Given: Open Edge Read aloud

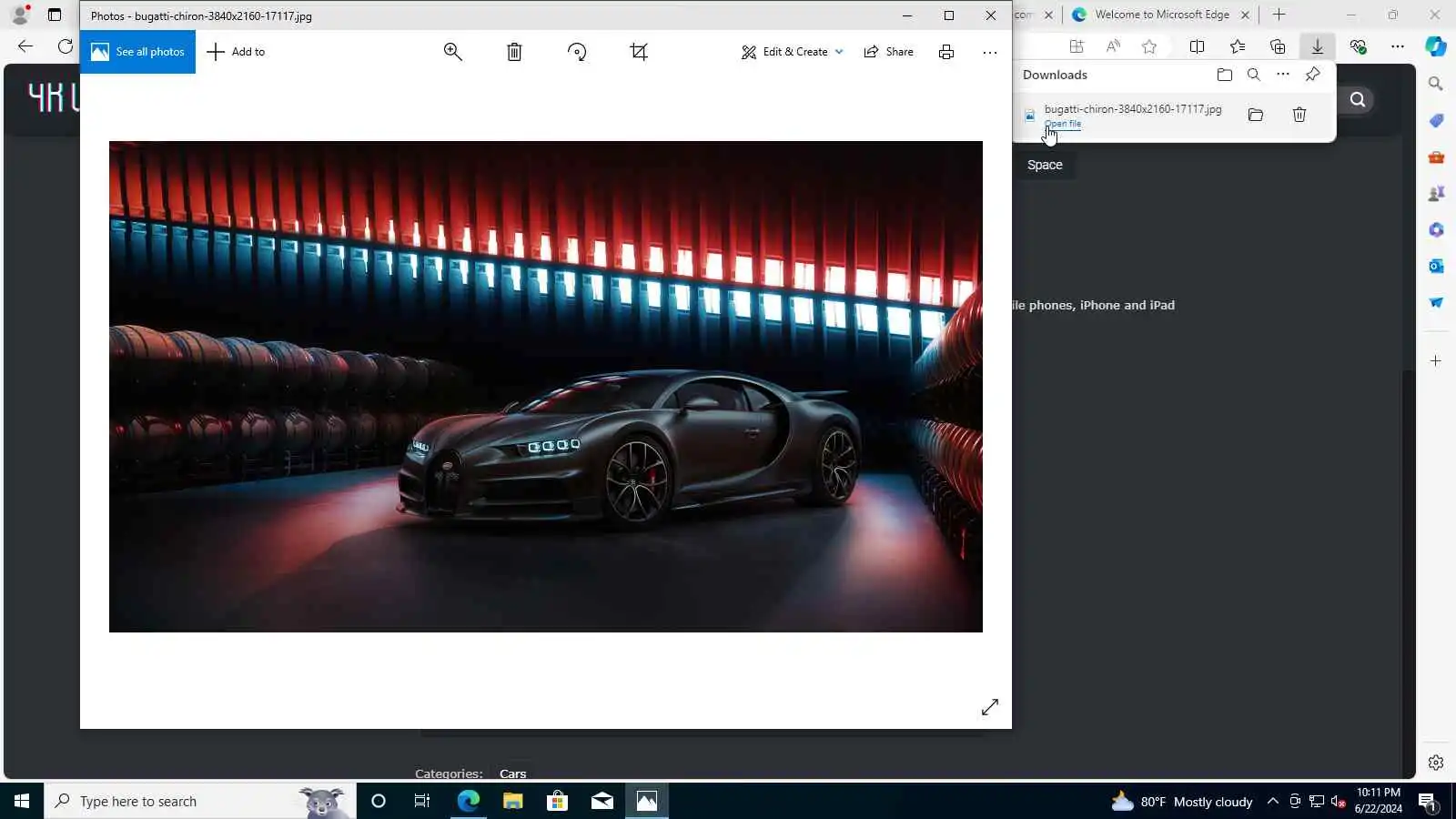Looking at the screenshot, I should point(1113,46).
